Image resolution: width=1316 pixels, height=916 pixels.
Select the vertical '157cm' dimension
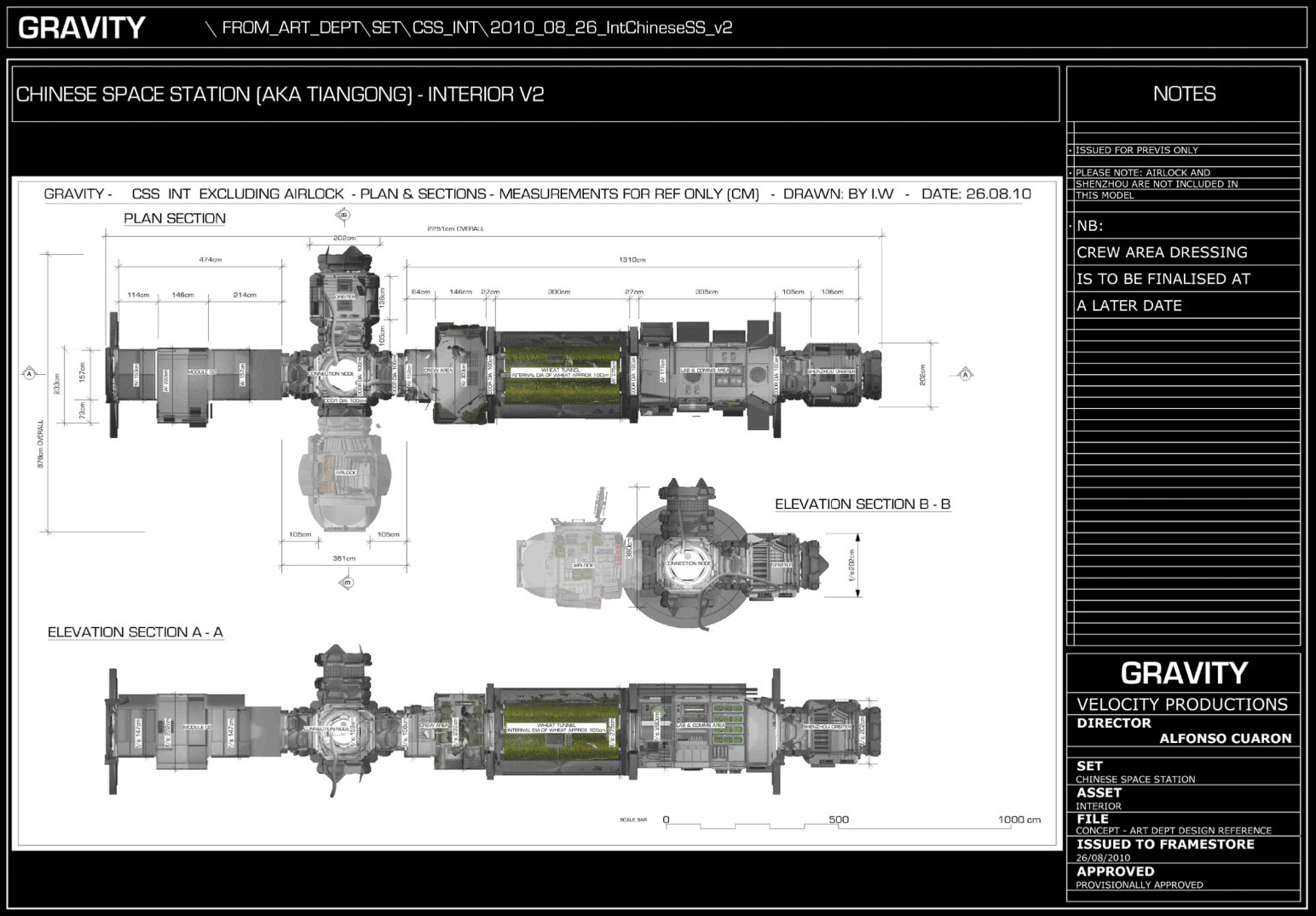(83, 372)
